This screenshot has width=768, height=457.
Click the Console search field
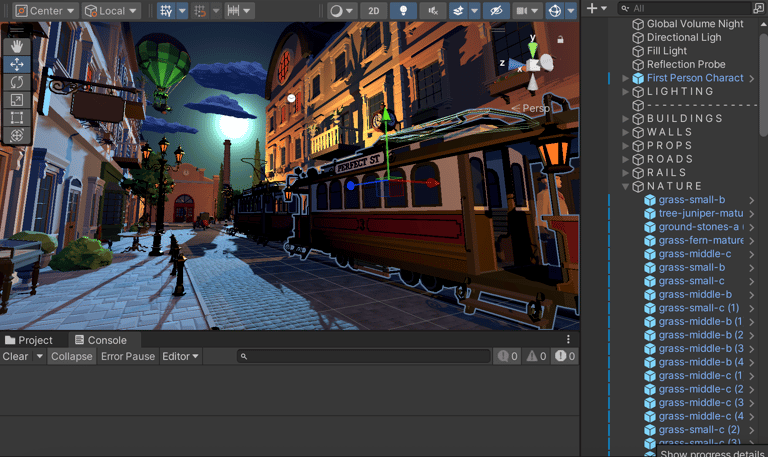point(365,357)
